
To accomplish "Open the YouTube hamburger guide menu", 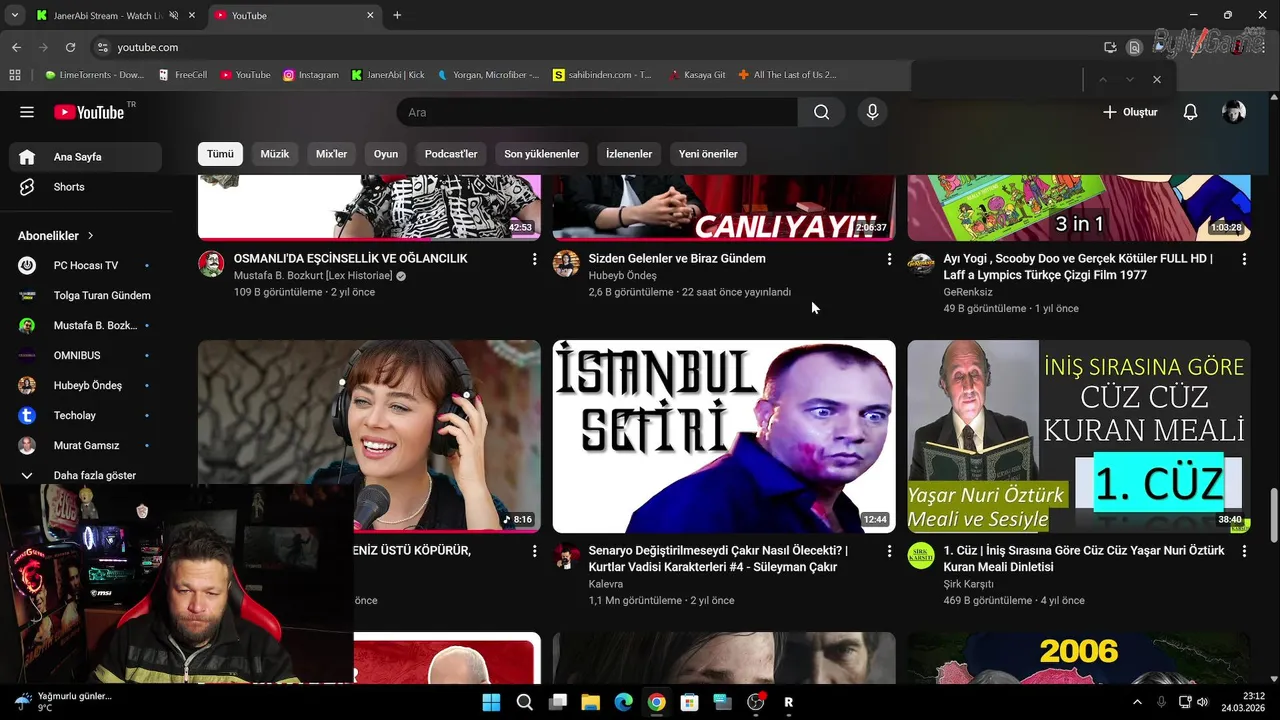I will [x=27, y=112].
